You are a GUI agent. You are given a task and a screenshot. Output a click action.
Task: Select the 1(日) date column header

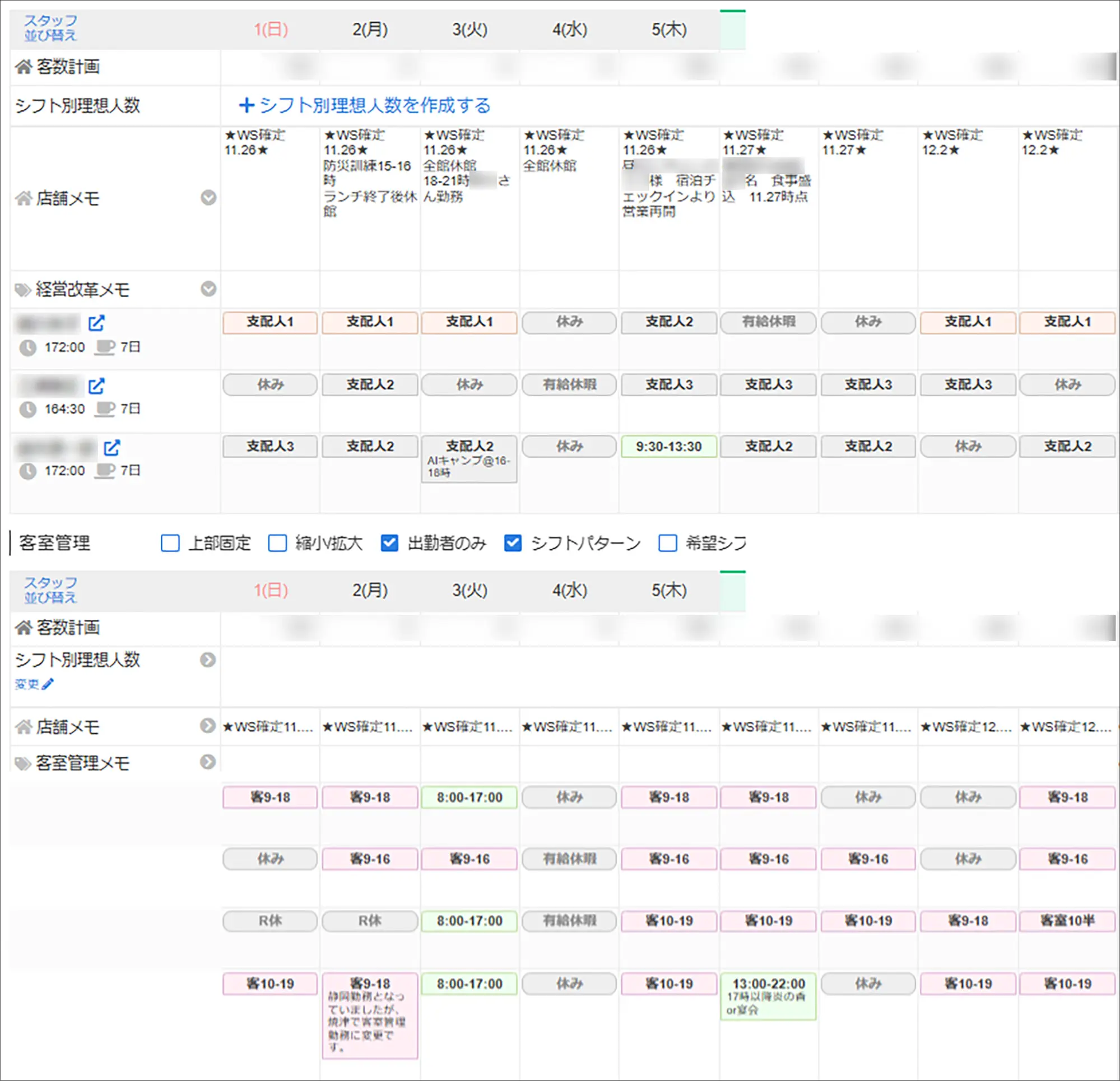pyautogui.click(x=270, y=29)
